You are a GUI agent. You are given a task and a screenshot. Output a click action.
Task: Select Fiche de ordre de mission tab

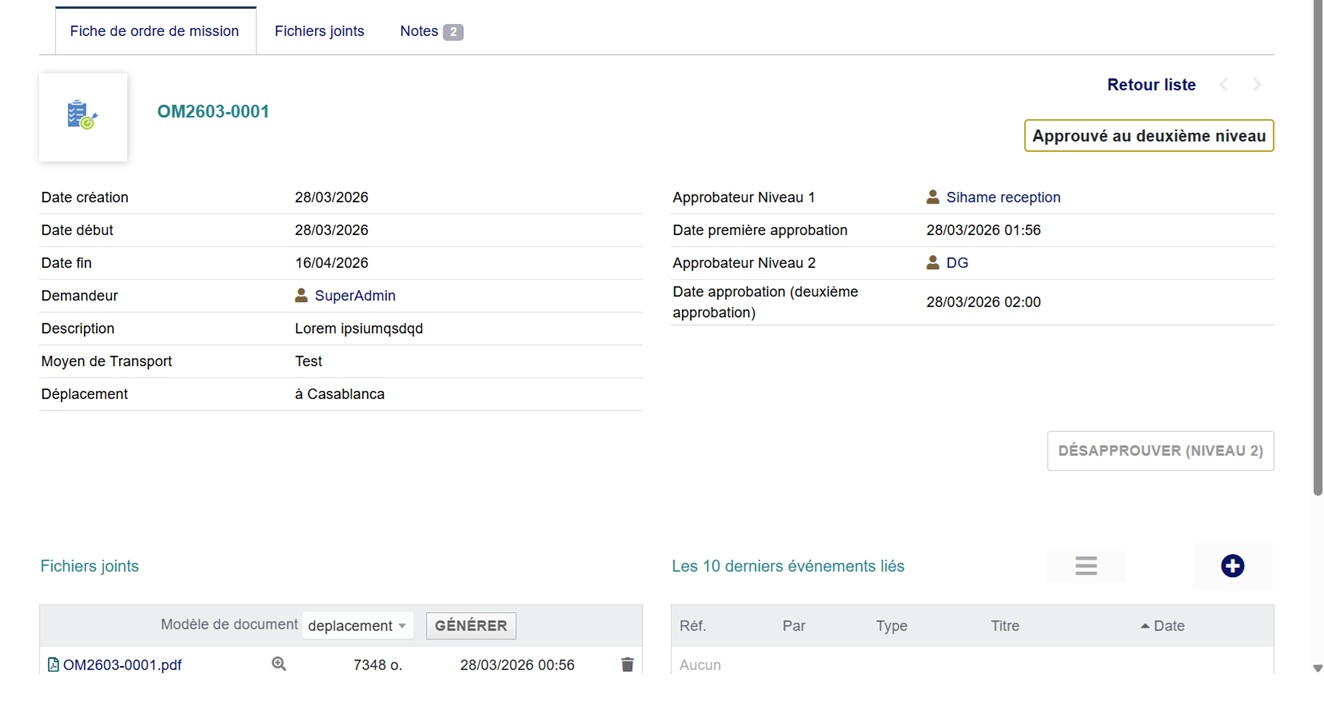tap(154, 31)
